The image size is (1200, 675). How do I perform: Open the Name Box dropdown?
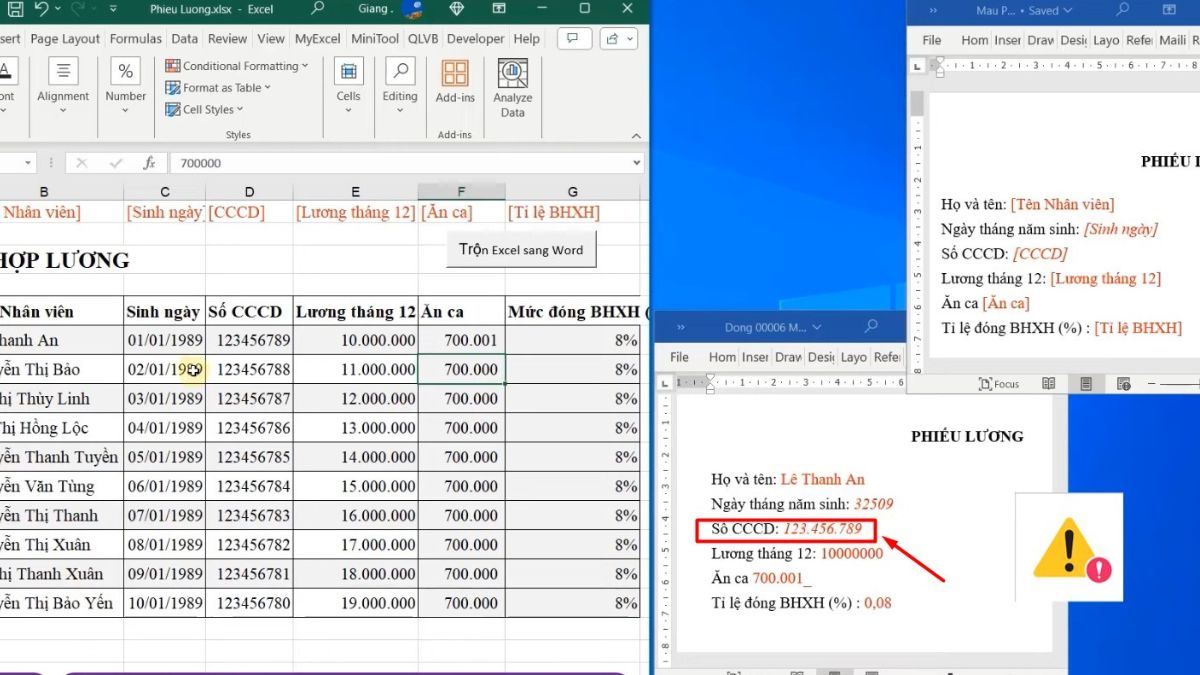coord(28,163)
